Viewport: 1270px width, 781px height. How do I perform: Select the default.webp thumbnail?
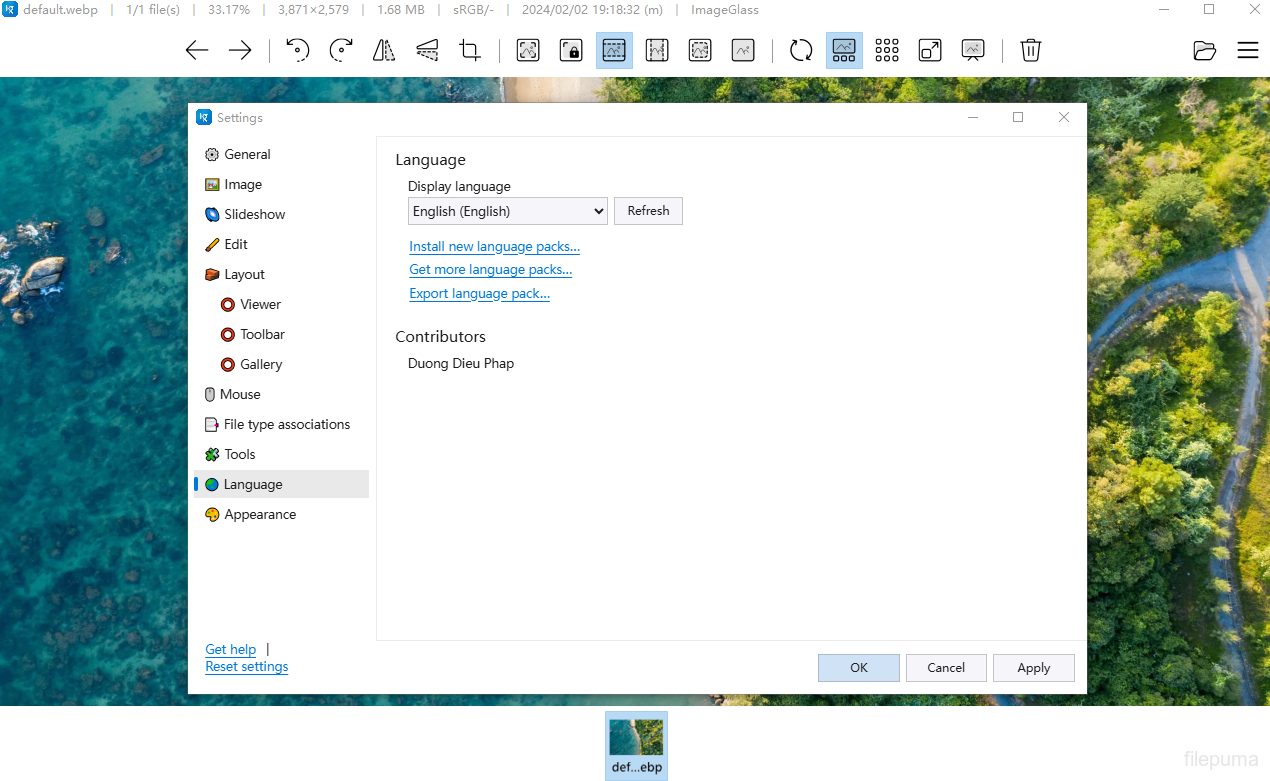tap(636, 746)
